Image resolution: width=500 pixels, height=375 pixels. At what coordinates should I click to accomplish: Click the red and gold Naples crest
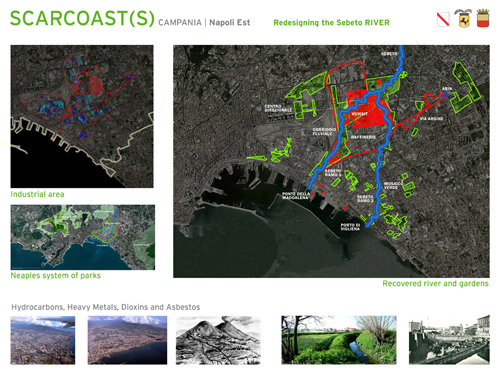point(483,18)
